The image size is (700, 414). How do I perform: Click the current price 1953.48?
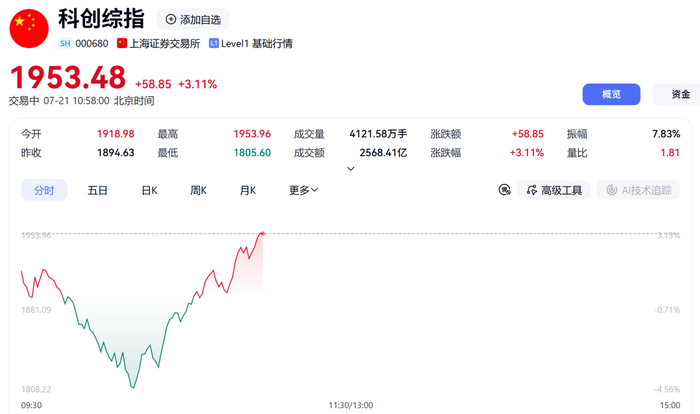point(68,77)
